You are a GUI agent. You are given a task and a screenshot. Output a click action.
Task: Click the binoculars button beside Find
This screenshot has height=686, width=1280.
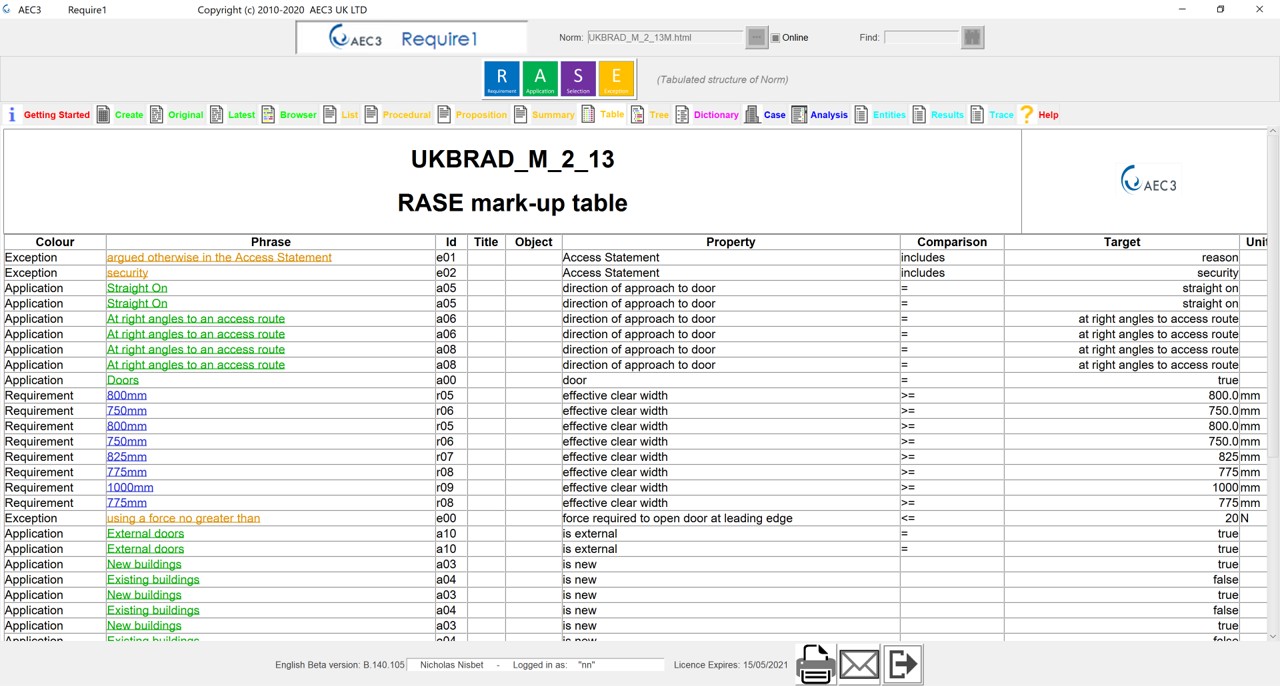[x=972, y=37]
